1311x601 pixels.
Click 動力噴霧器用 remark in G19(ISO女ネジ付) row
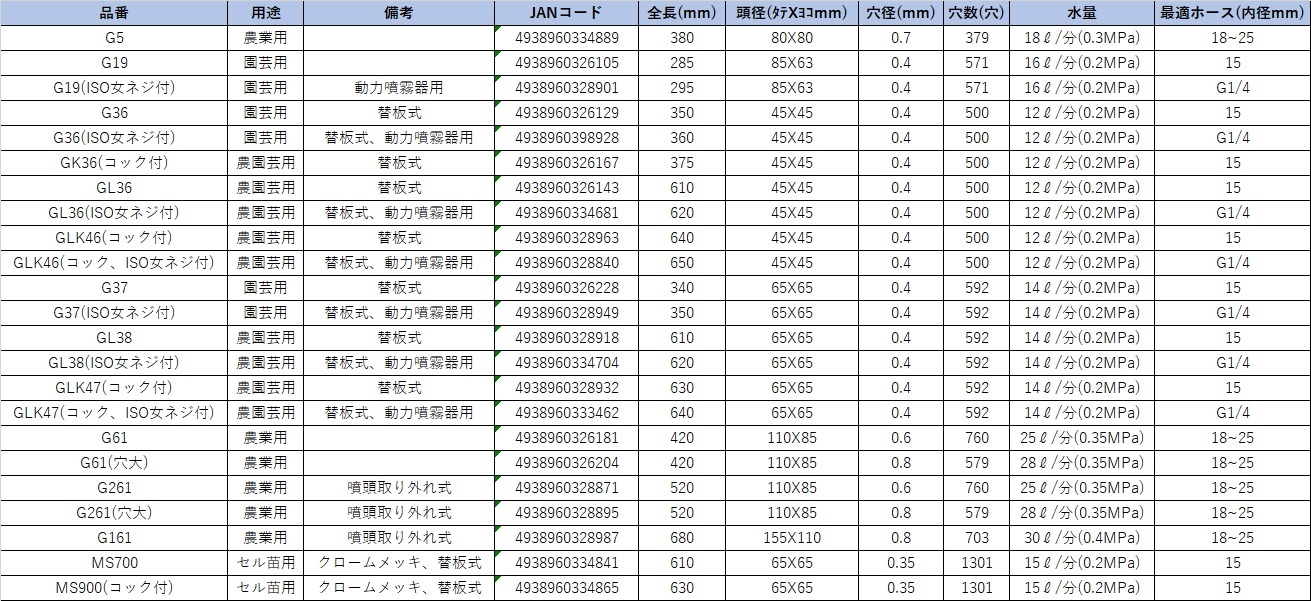point(398,88)
